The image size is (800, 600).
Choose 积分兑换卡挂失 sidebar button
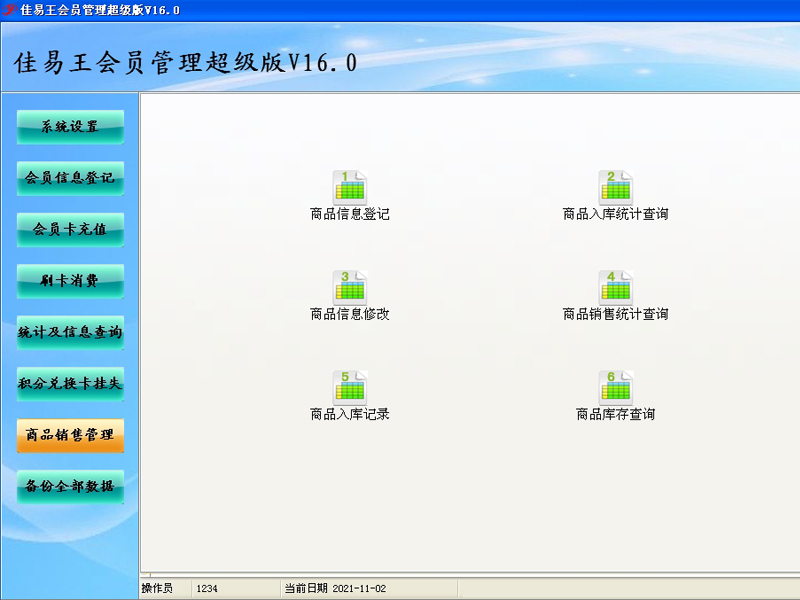pos(70,384)
